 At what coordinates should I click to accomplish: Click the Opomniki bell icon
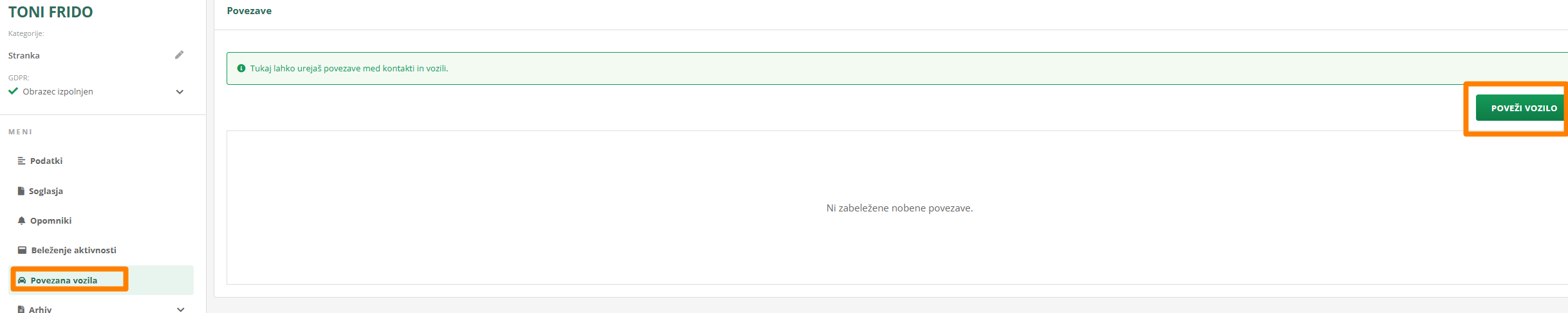click(22, 220)
